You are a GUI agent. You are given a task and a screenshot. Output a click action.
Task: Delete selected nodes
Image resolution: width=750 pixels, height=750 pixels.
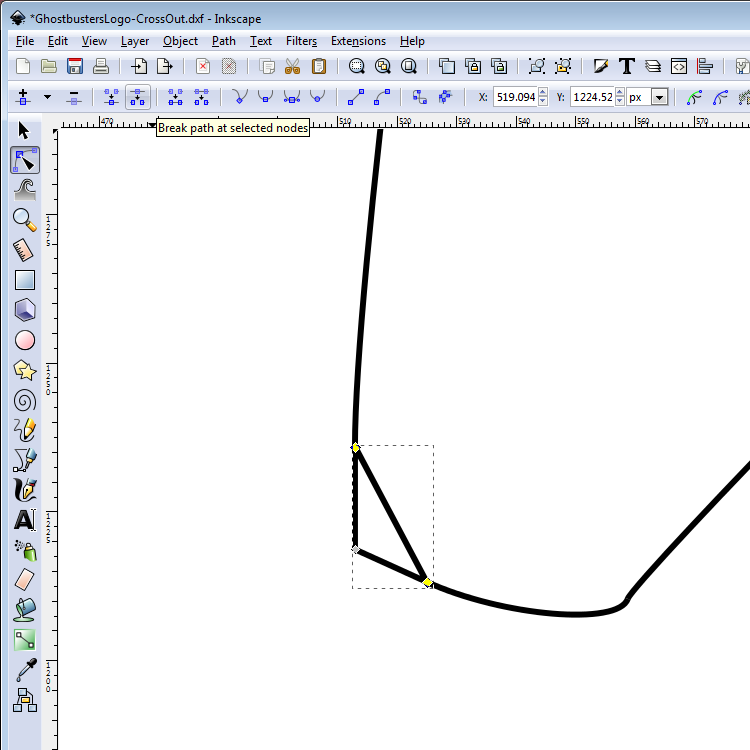74,97
